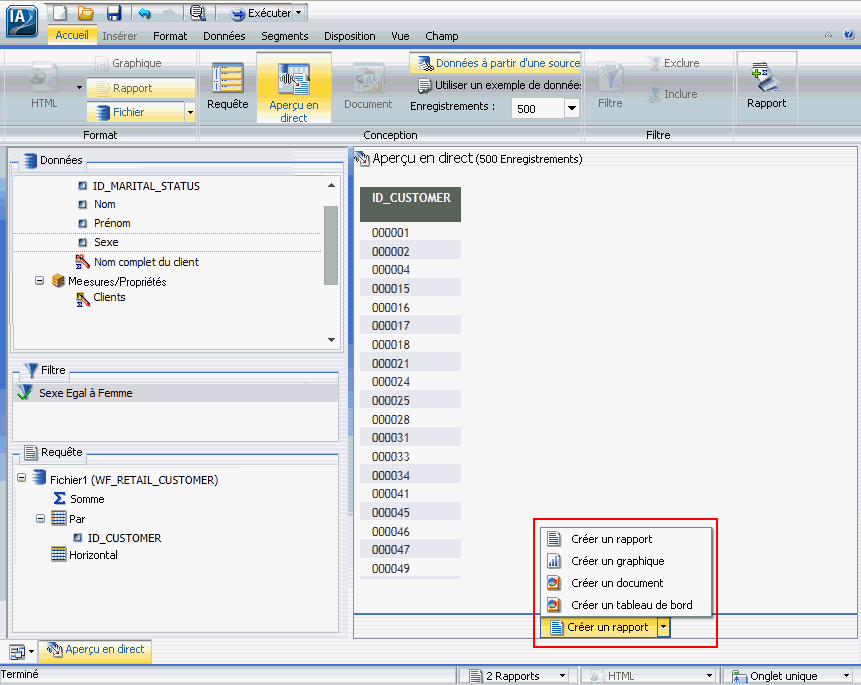This screenshot has height=685, width=861.
Task: Select the Aperçu en direct bottom tab
Action: [96, 650]
